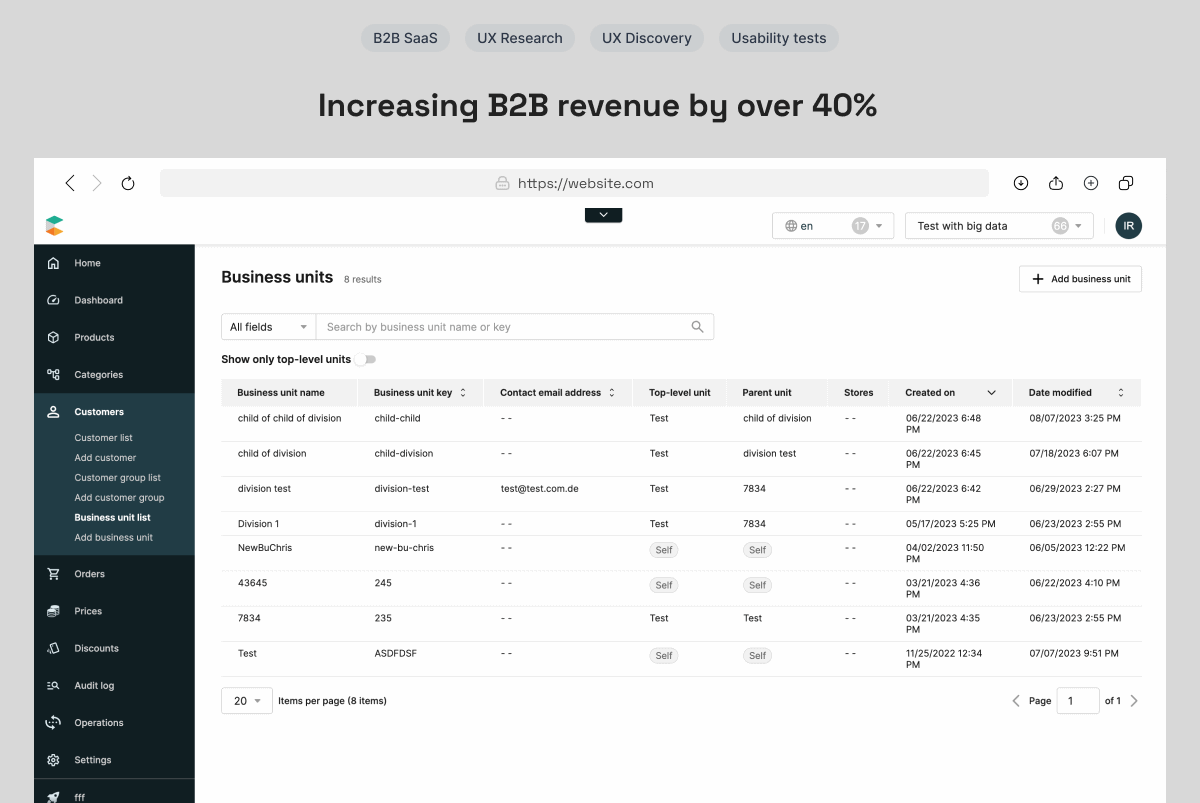Click the '235' business unit key cell

pyautogui.click(x=383, y=618)
